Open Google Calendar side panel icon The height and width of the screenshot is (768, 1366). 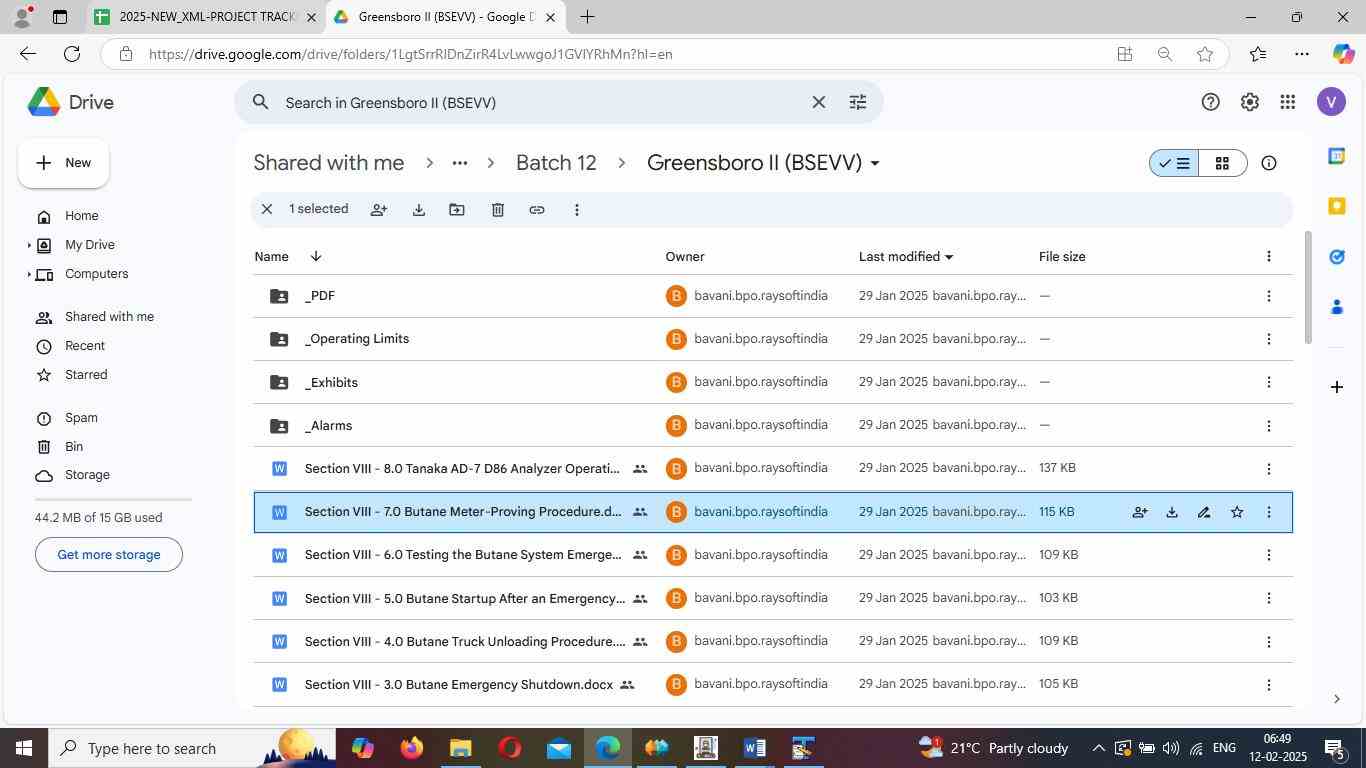1336,156
